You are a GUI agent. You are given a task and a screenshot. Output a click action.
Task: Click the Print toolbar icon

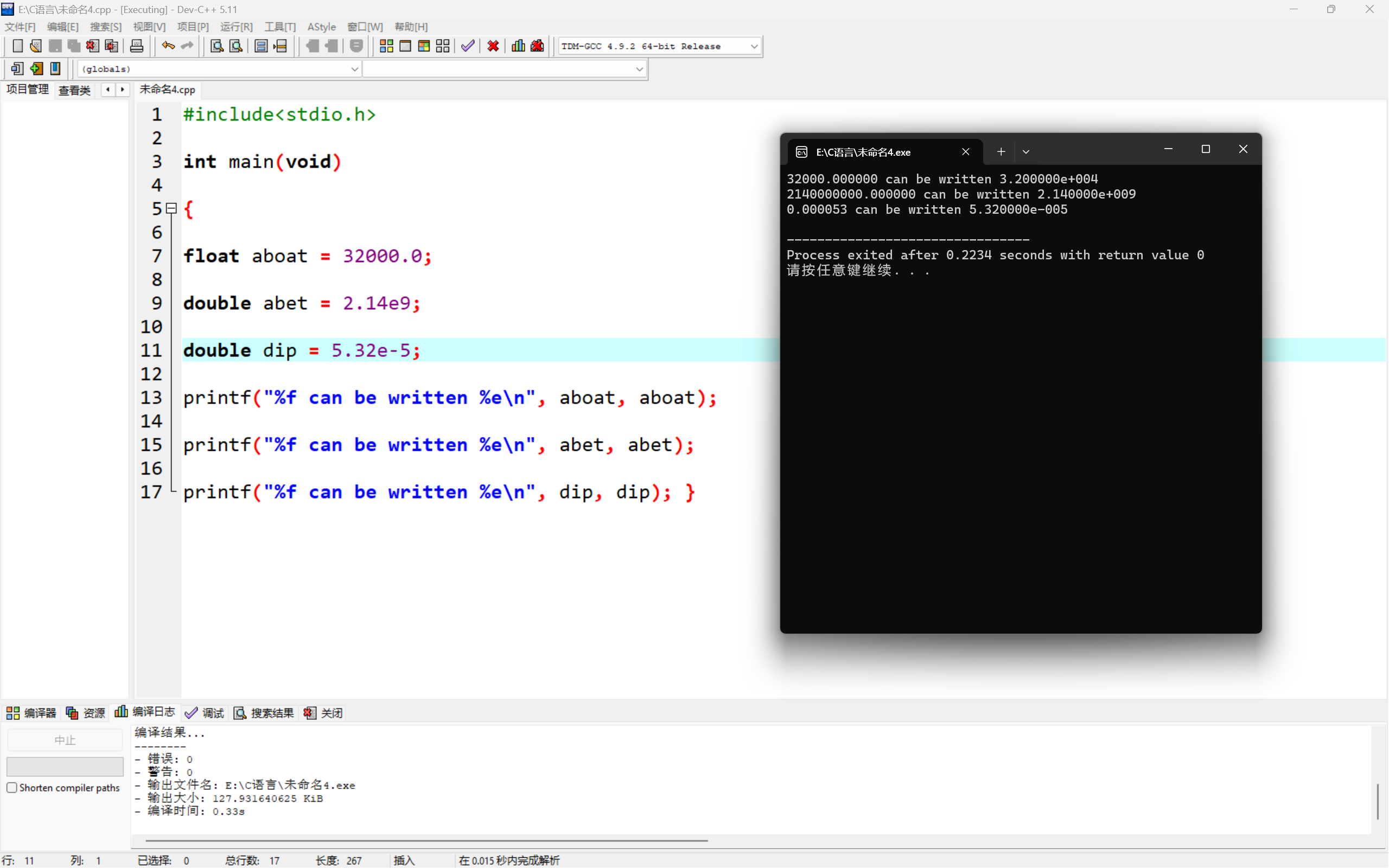tap(137, 46)
